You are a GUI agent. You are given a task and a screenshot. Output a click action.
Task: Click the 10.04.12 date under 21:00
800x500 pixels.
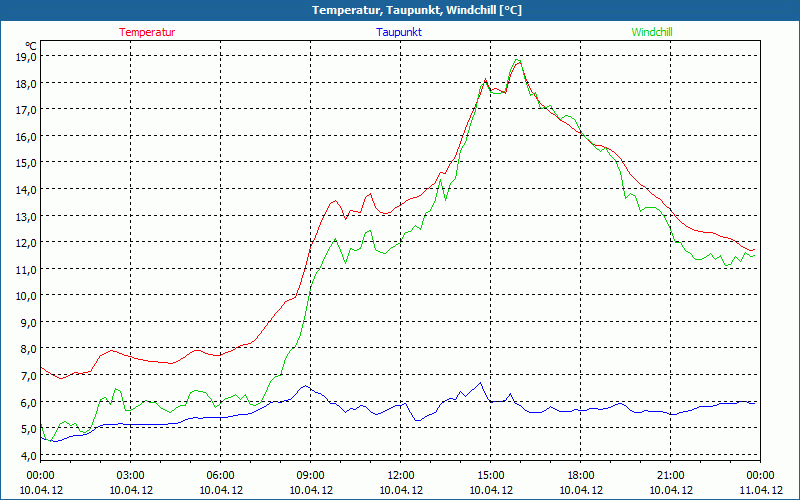click(x=670, y=490)
